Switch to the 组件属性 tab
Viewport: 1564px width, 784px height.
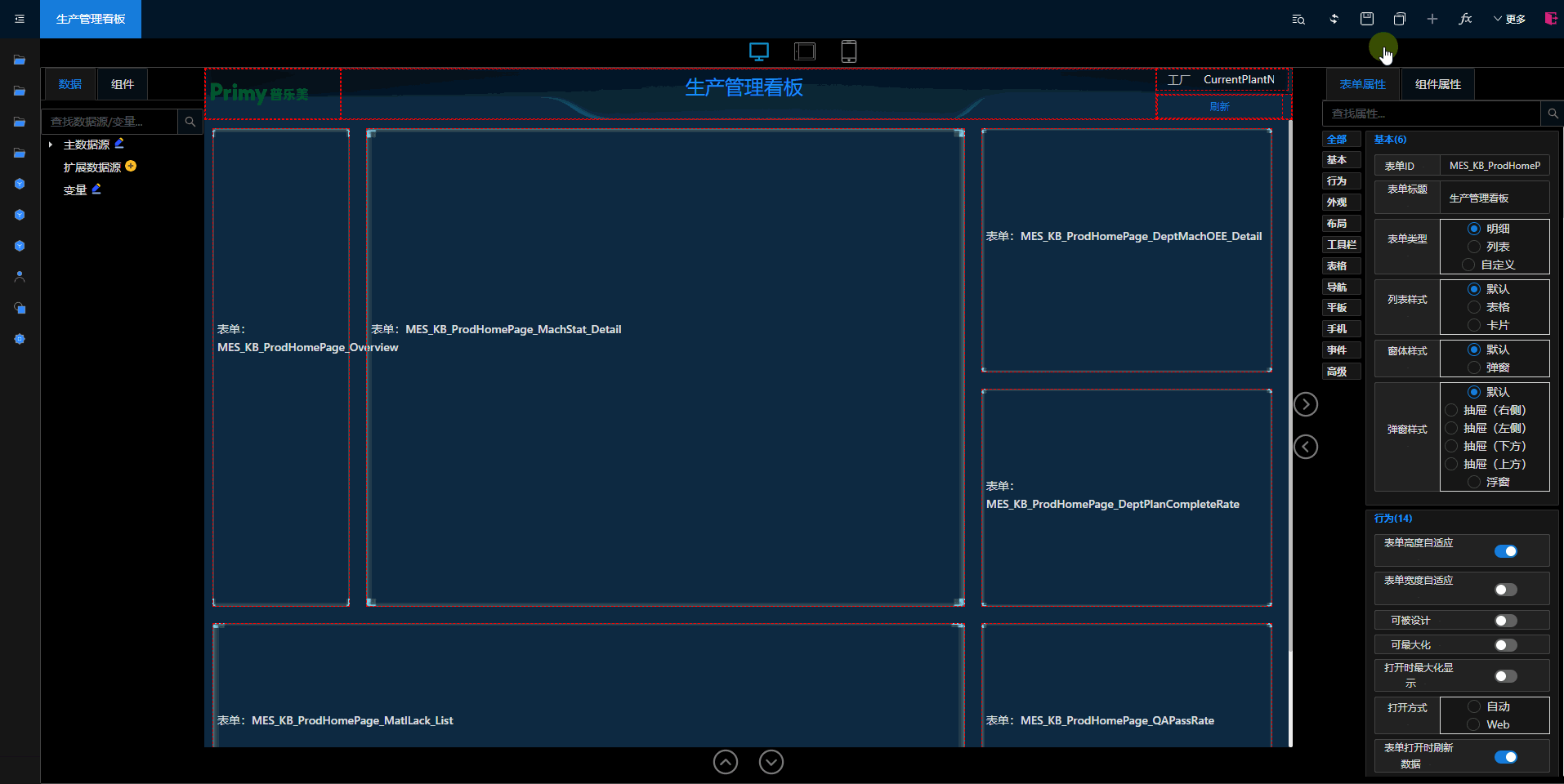[x=1437, y=84]
